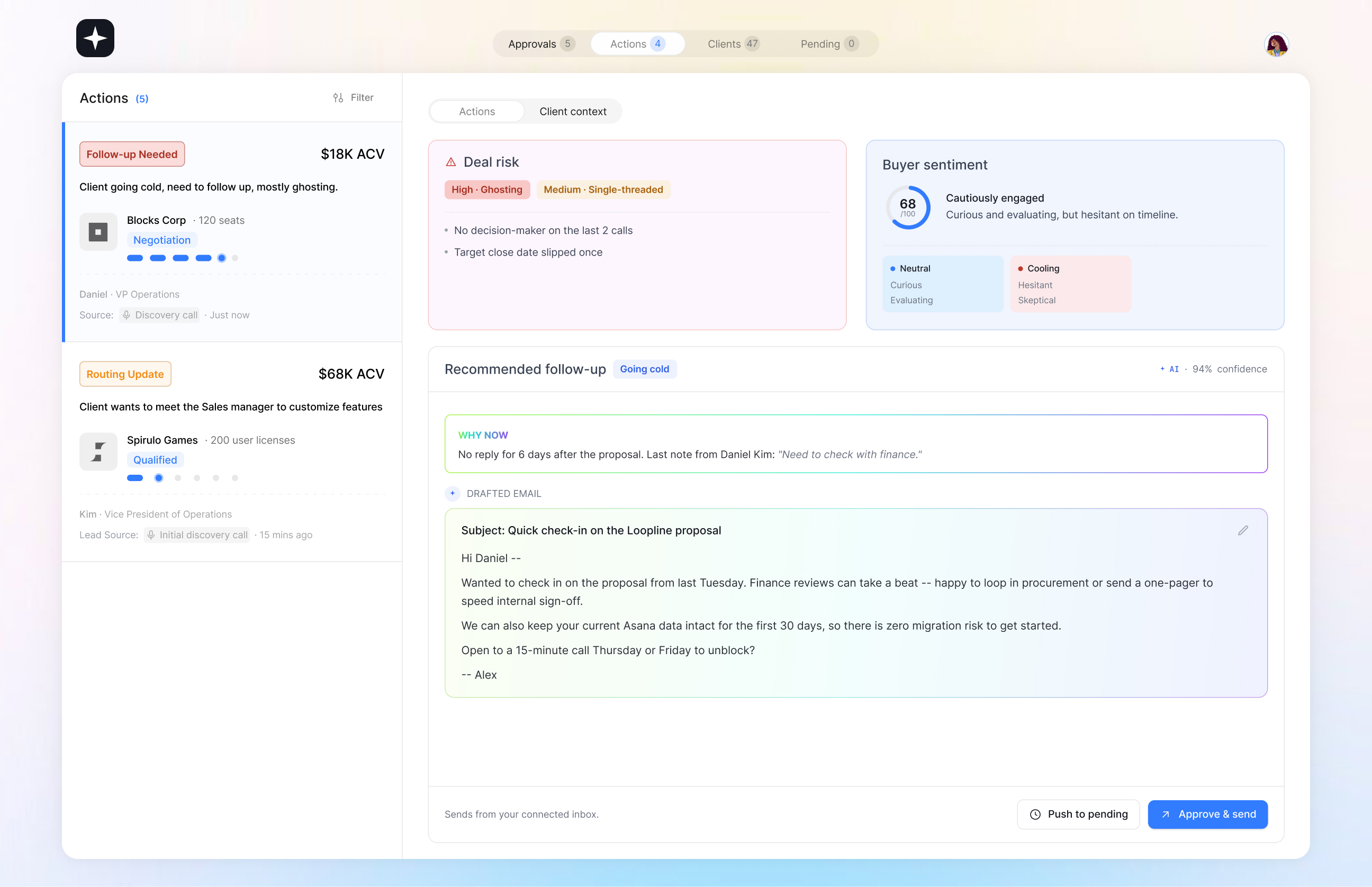Click the $18K ACV value
1372x887 pixels.
(353, 155)
